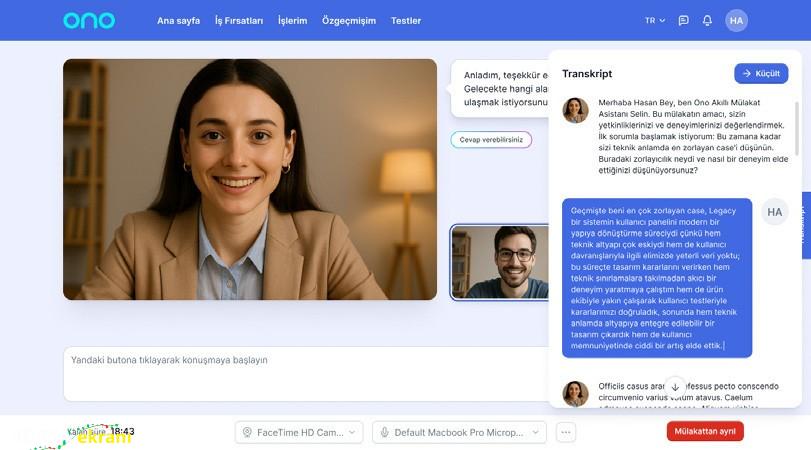Click the Transkript panel heading
This screenshot has height=450, width=811.
pyautogui.click(x=587, y=73)
